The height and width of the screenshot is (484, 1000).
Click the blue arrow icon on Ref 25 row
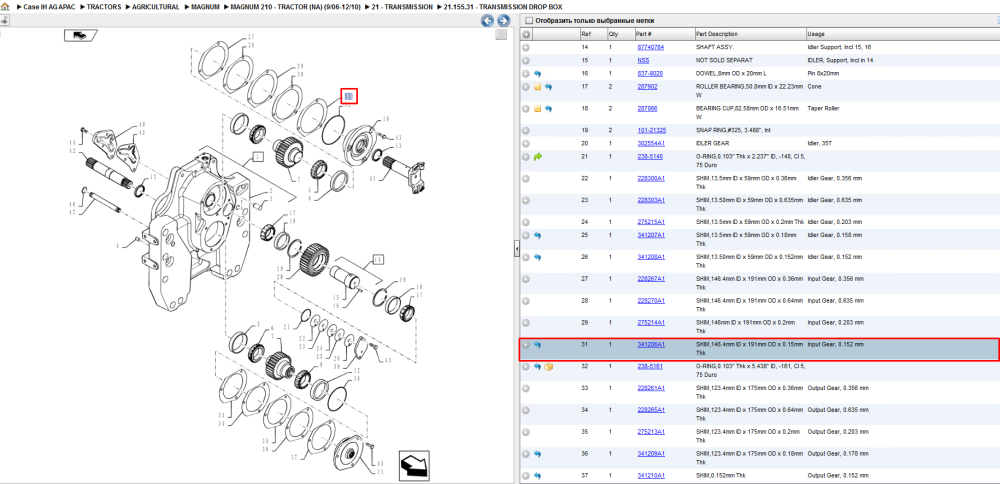click(x=538, y=235)
